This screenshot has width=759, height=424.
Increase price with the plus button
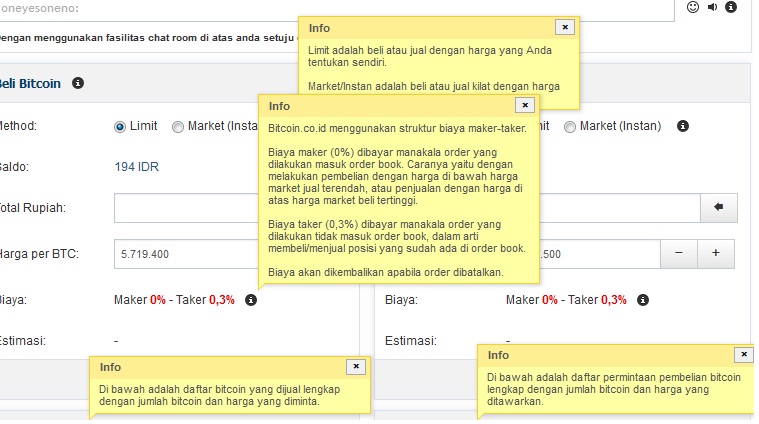(x=716, y=254)
